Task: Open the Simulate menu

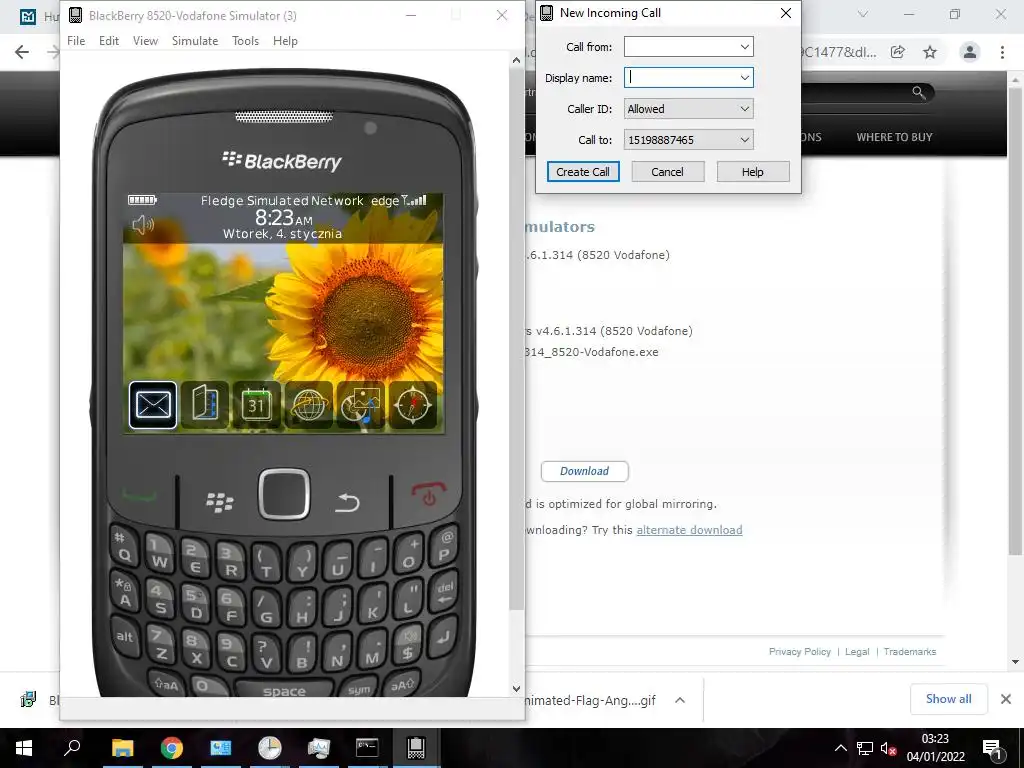Action: tap(195, 40)
